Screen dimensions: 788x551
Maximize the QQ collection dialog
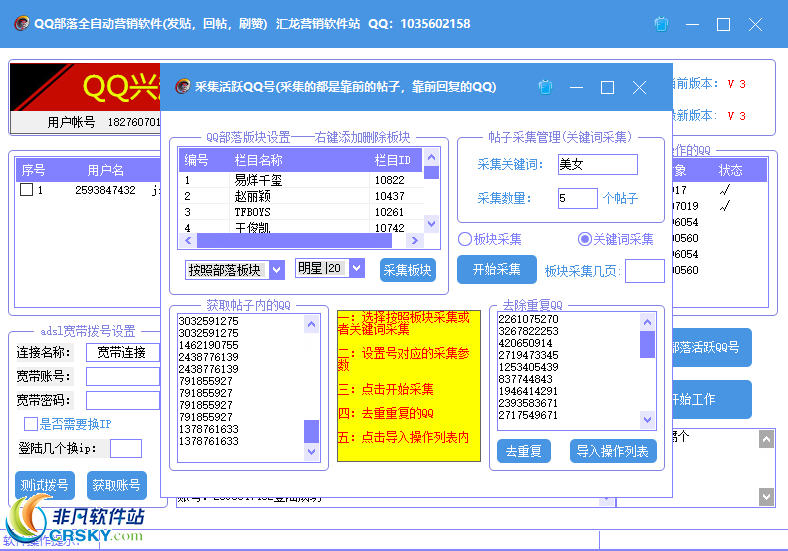point(608,87)
